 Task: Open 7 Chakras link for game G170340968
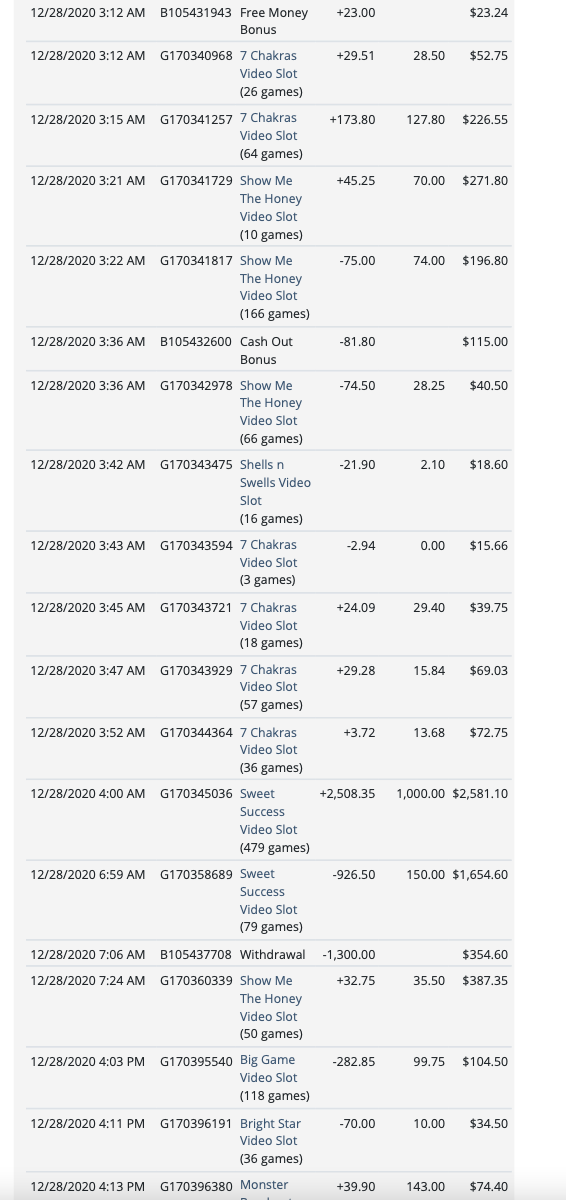[269, 64]
